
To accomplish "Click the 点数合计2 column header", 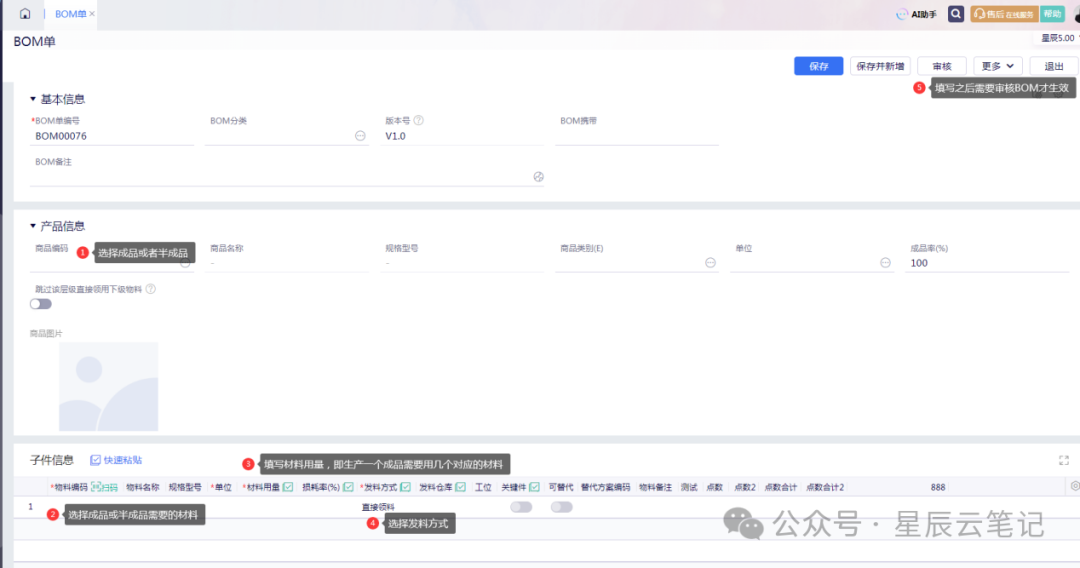I will [824, 487].
